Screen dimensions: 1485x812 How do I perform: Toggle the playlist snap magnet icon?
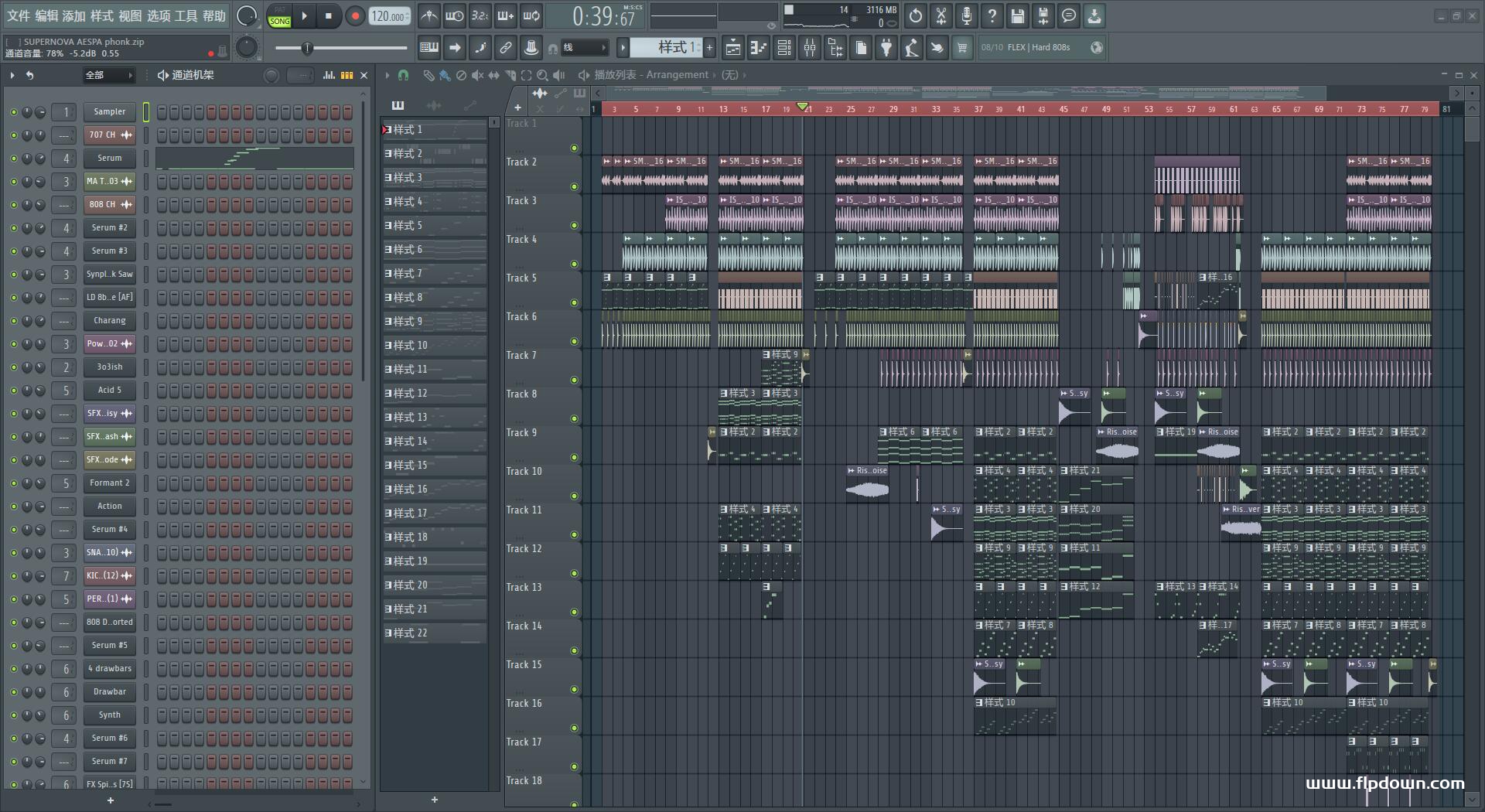(403, 75)
